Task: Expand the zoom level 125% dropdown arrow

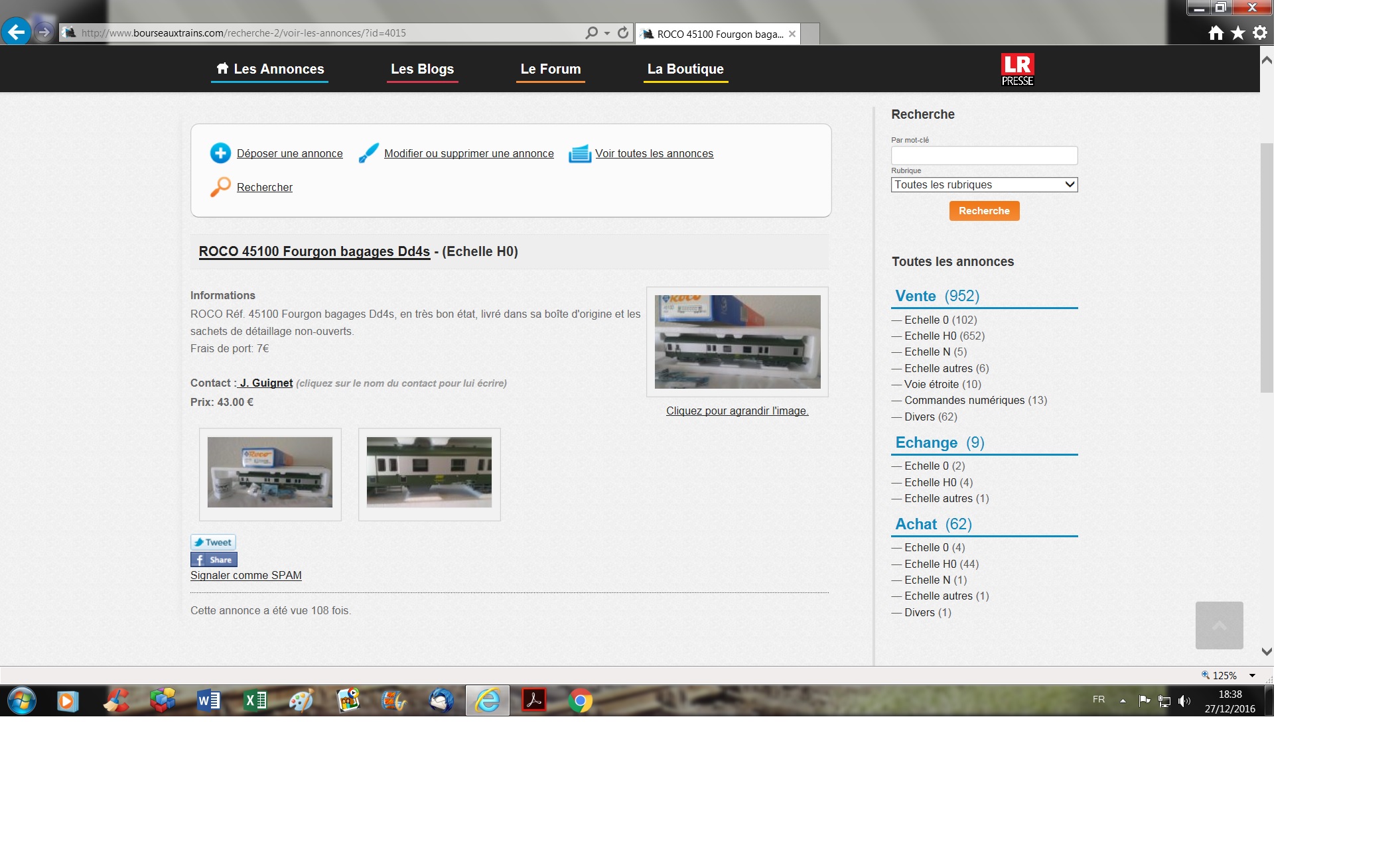Action: (x=1252, y=676)
